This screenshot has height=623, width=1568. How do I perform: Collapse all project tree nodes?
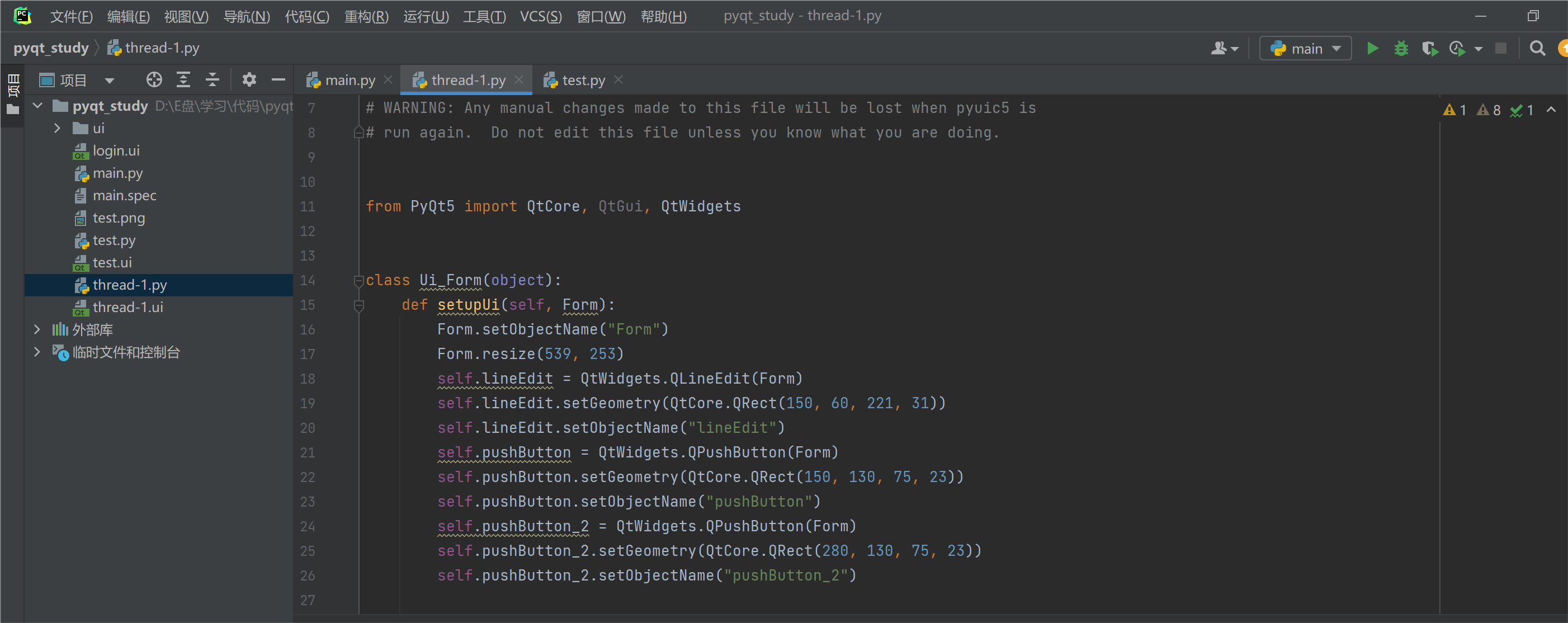pyautogui.click(x=212, y=80)
